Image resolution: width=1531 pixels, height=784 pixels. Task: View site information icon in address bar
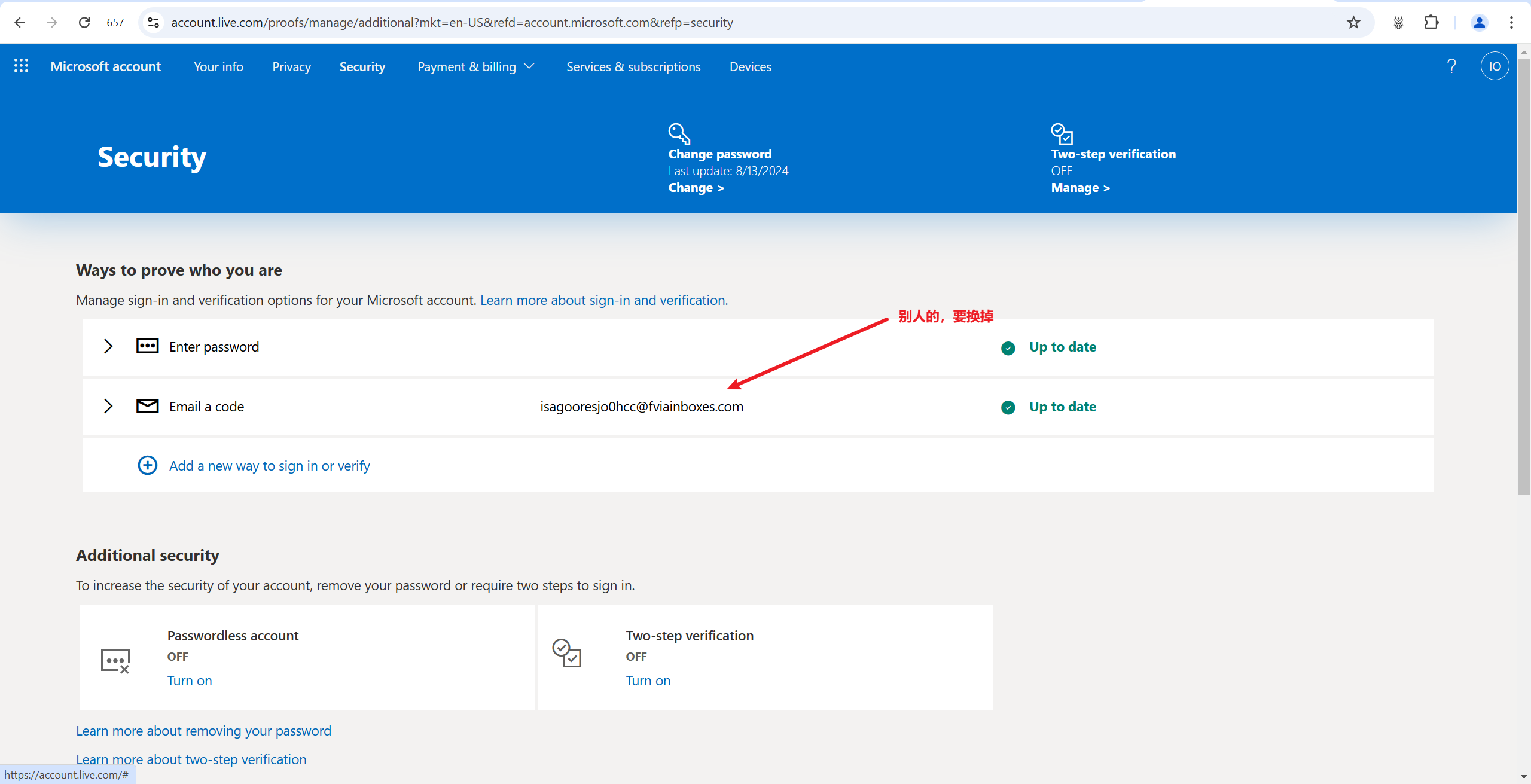pos(154,23)
